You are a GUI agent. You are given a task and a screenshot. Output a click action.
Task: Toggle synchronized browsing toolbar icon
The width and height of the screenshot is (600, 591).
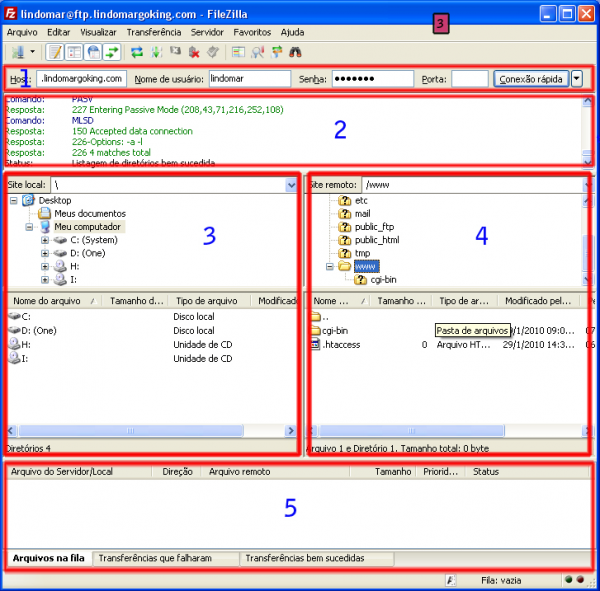pyautogui.click(x=277, y=52)
